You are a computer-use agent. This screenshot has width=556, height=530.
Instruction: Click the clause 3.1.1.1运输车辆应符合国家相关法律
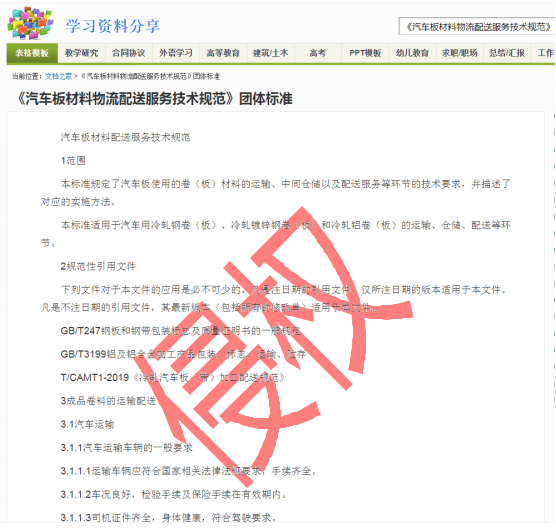point(188,471)
